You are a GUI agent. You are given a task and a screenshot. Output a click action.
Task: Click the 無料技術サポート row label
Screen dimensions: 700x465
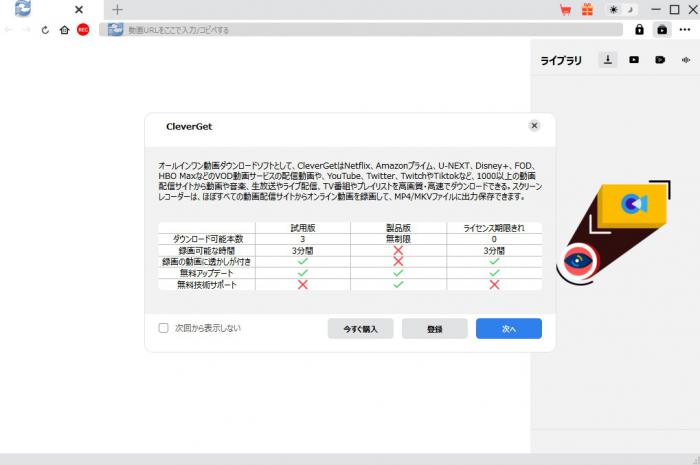click(207, 285)
